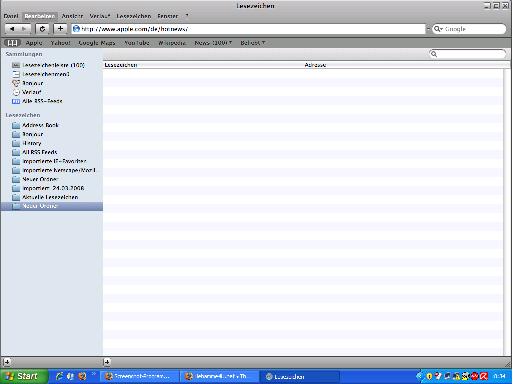Open Google Maps bookmark
The image size is (514, 384).
(97, 43)
